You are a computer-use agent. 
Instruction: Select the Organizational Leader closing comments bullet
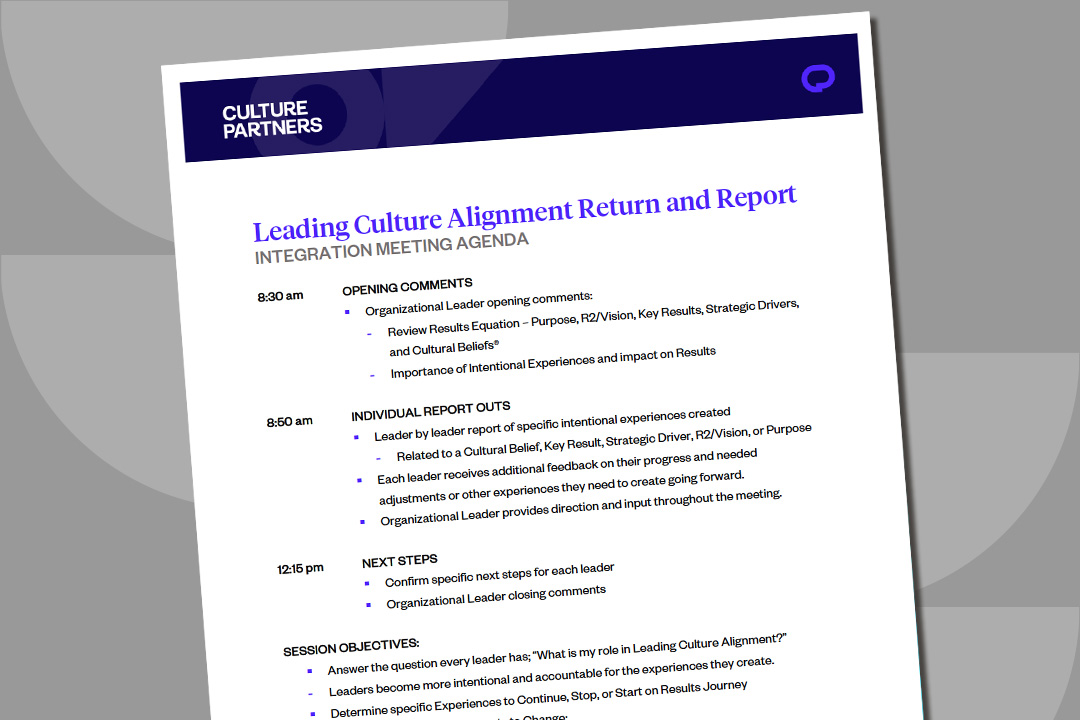coord(496,597)
